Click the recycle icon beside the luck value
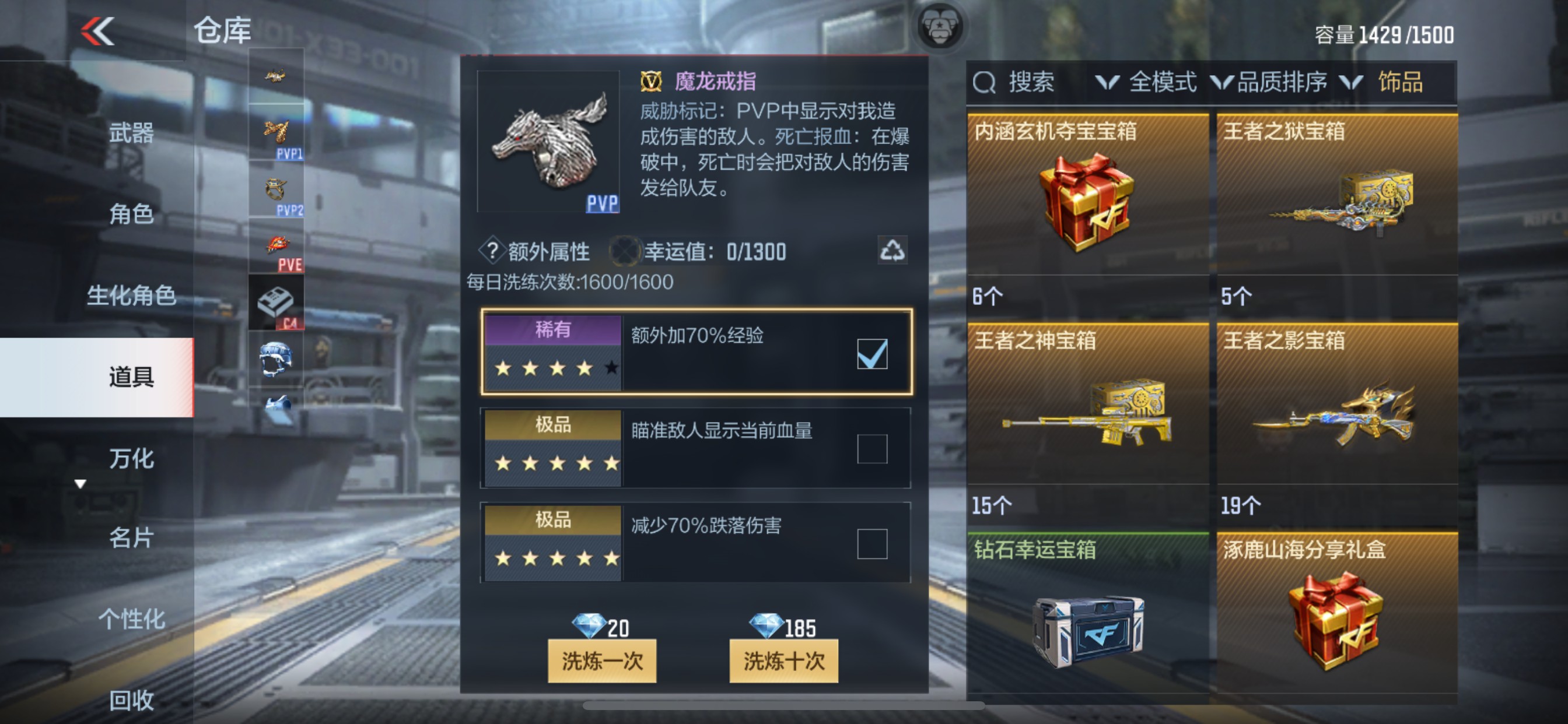 pos(892,250)
